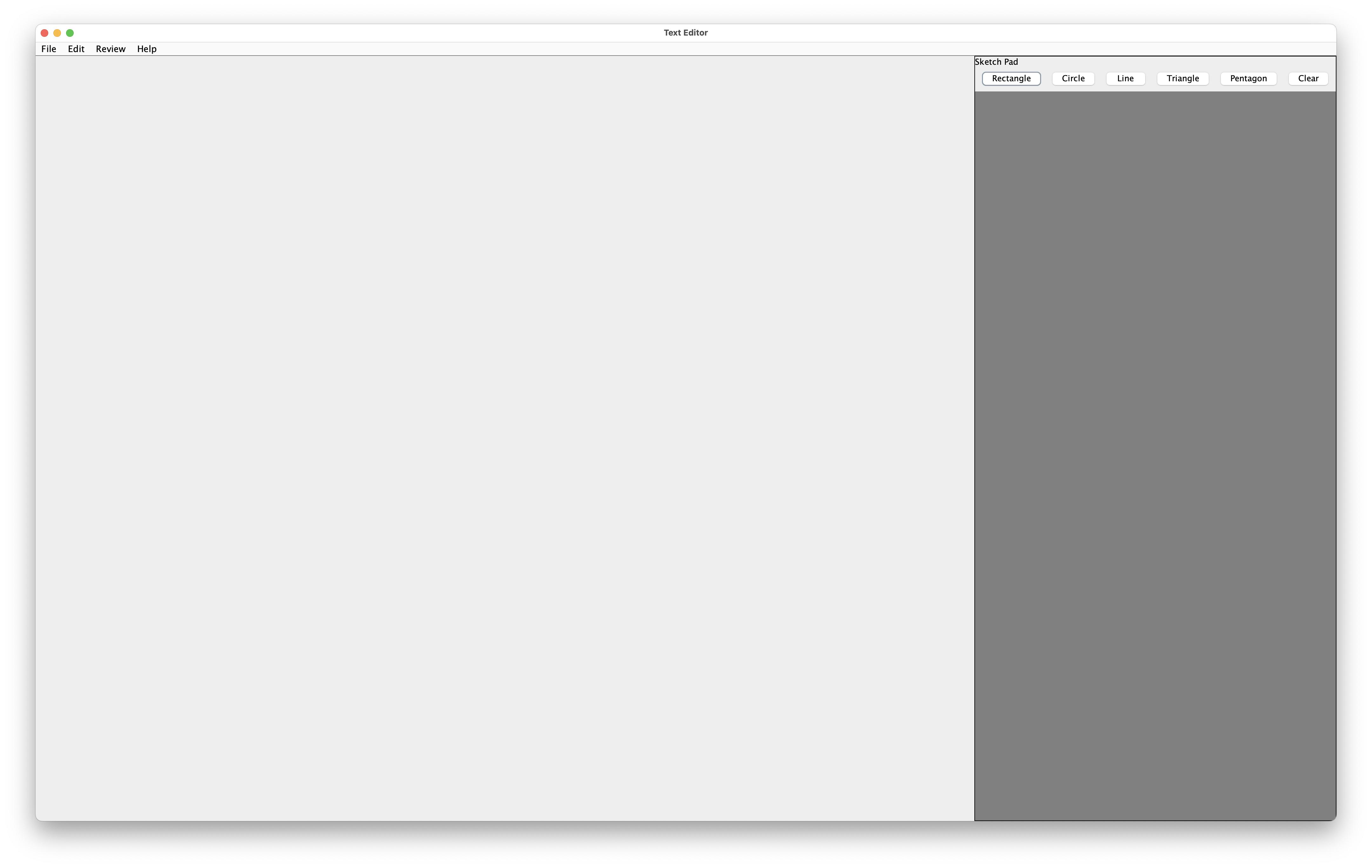
Task: Open the Review menu
Action: 110,49
